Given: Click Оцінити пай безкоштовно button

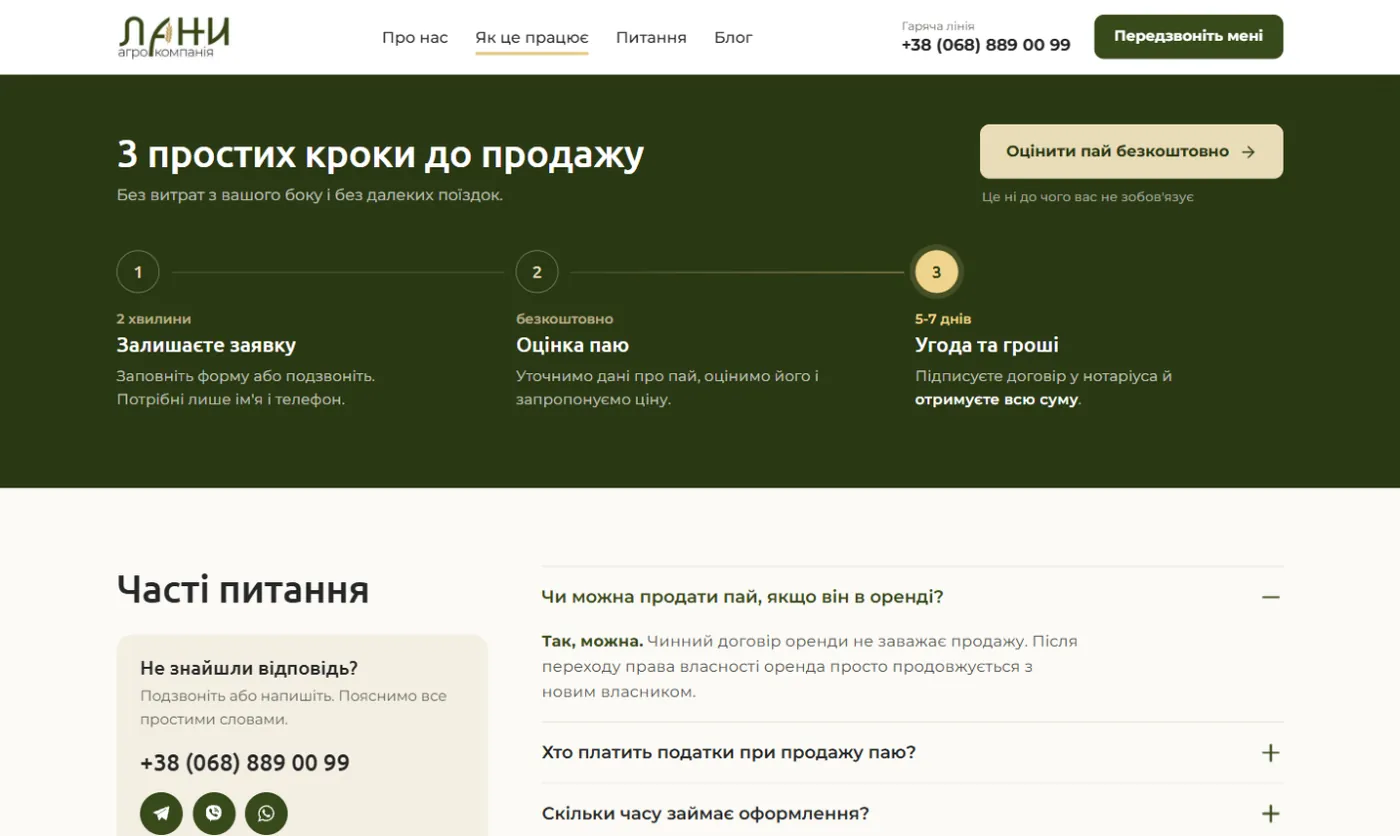Looking at the screenshot, I should tap(1131, 152).
